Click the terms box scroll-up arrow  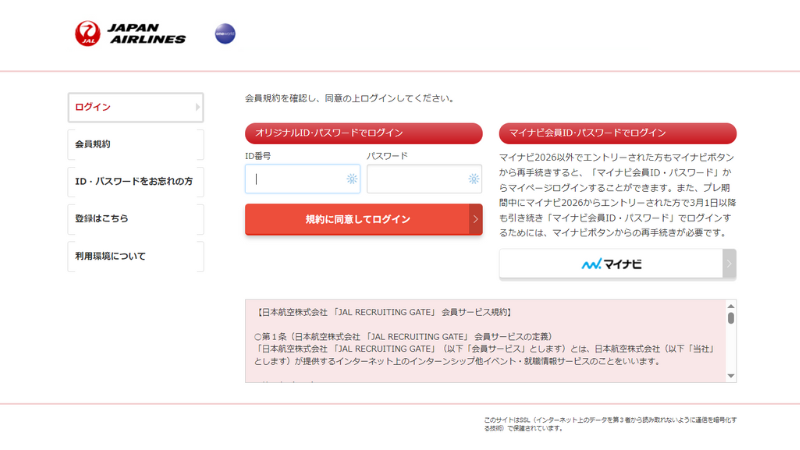click(x=731, y=306)
